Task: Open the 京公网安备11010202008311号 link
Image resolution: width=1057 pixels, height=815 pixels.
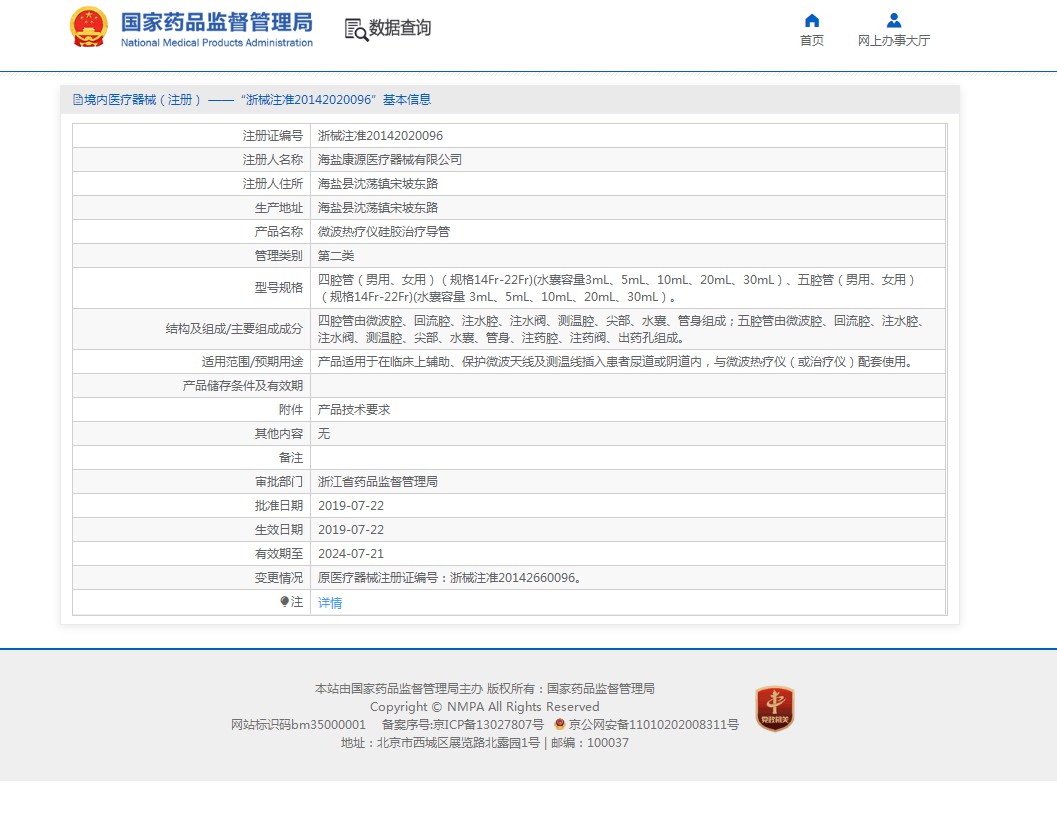Action: point(653,725)
